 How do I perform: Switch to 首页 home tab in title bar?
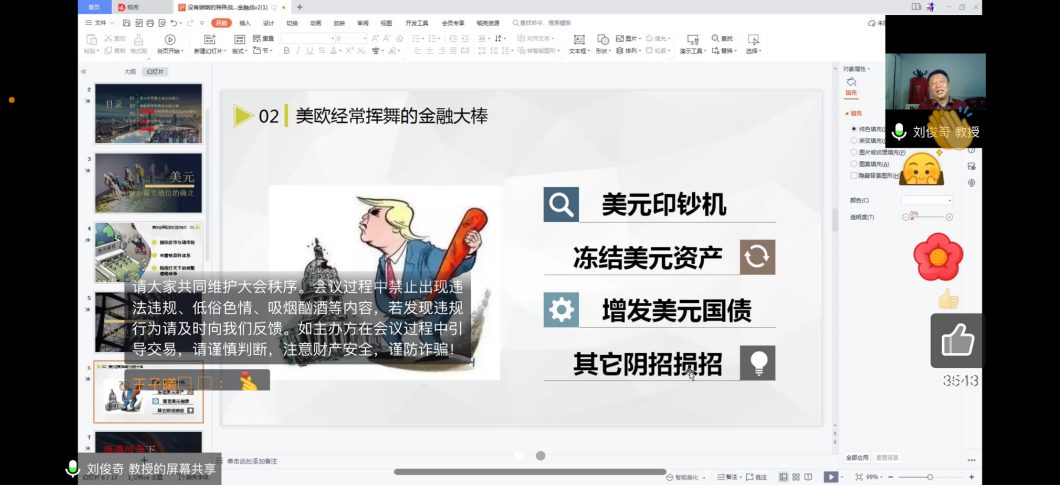click(95, 7)
